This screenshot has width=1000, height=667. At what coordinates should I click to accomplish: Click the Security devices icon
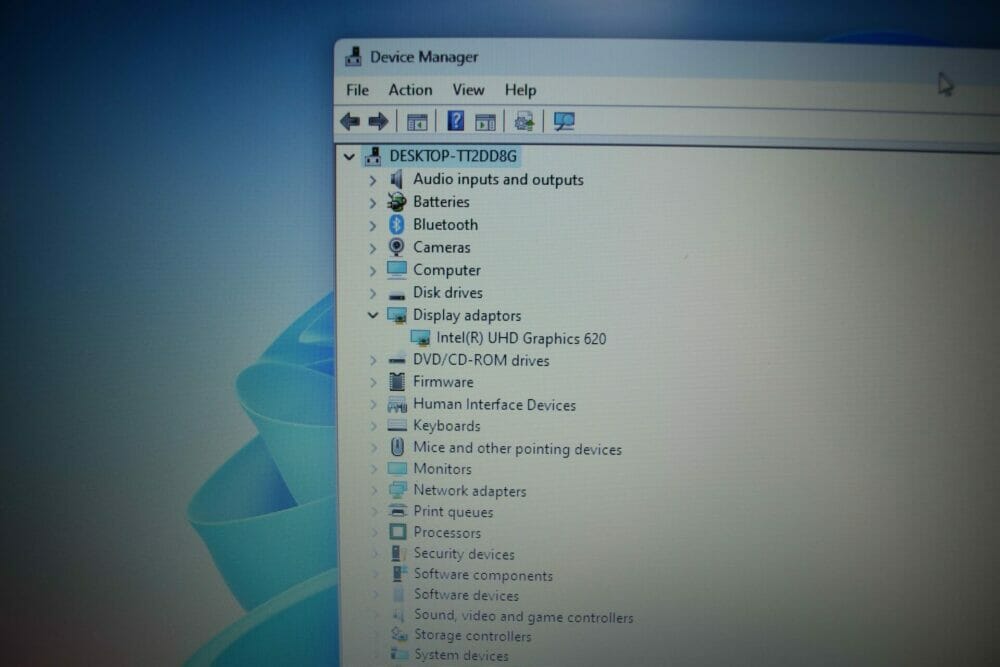pyautogui.click(x=398, y=553)
